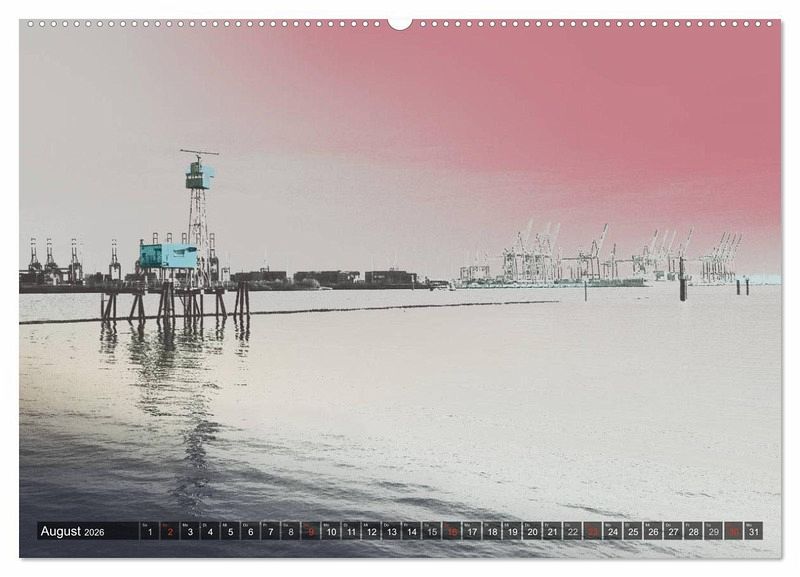Click the container cranes on the right horizon
This screenshot has height=577, width=800.
tap(600, 260)
